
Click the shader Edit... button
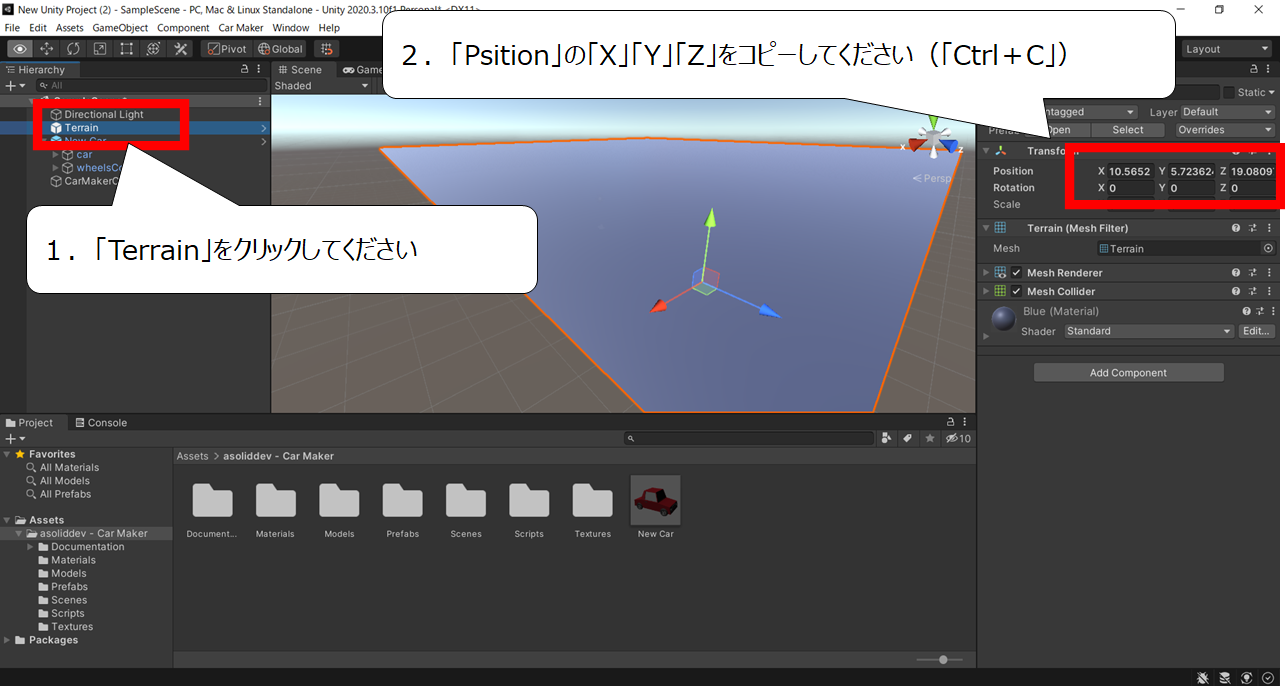coord(1256,331)
